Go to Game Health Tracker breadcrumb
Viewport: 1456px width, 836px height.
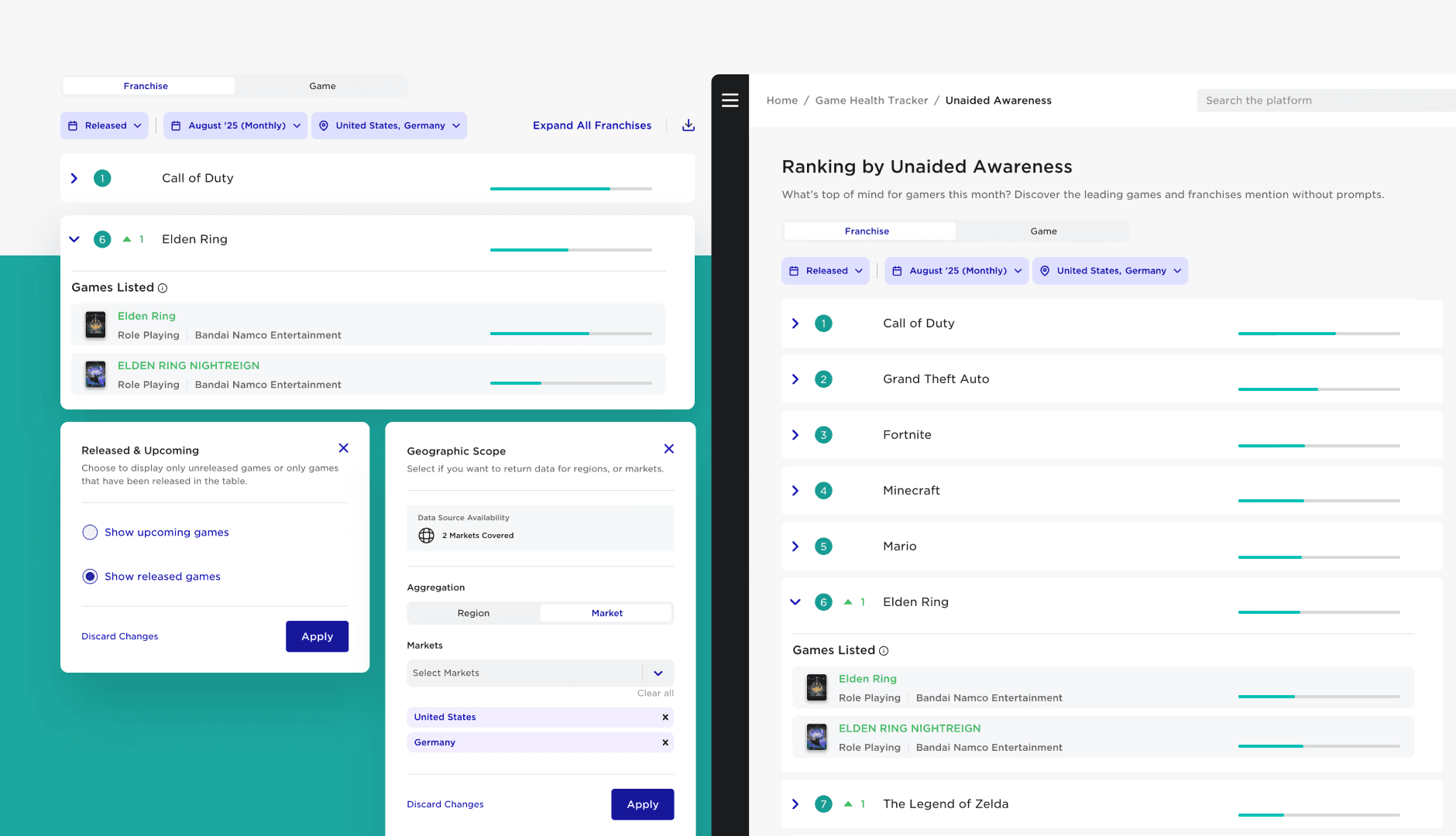[871, 101]
